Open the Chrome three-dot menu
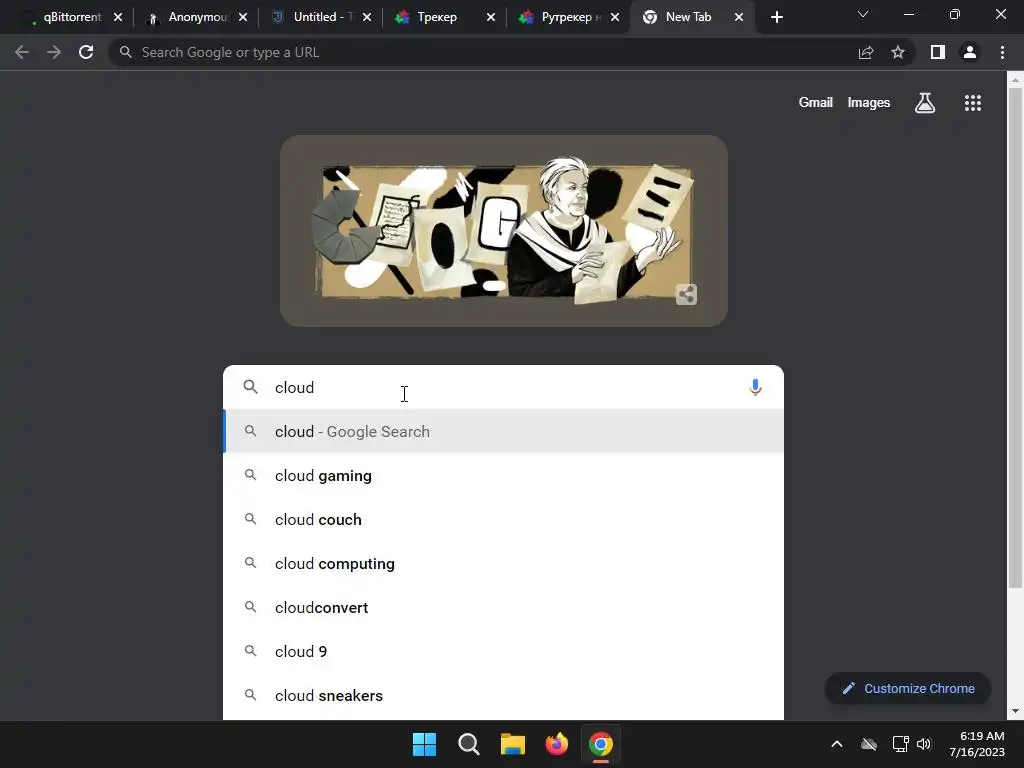Screen dimensions: 1024x768 click(1002, 52)
